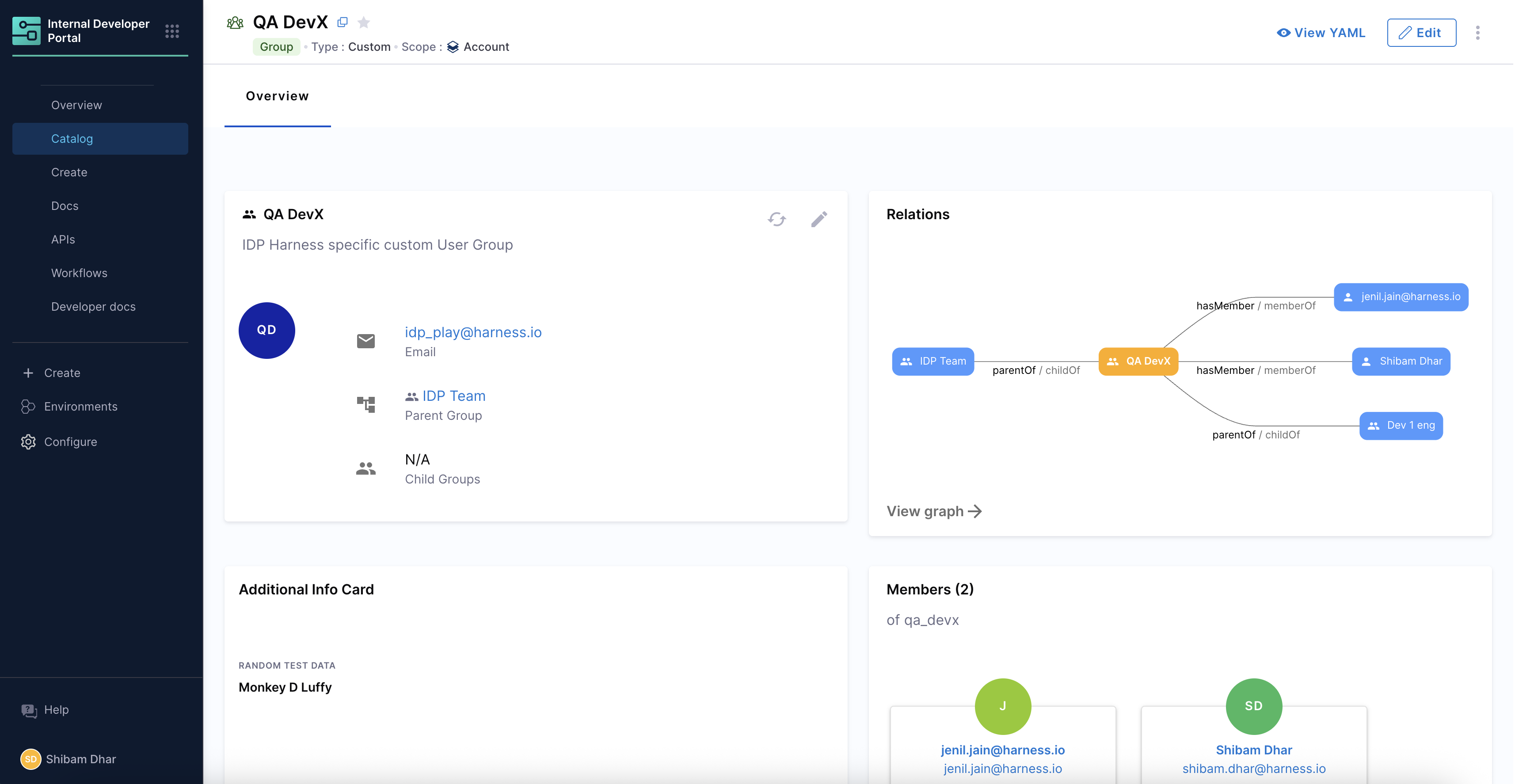Screen dimensions: 1515x784
Task: Click the Monkey D Luffy value
Action: click(x=285, y=687)
